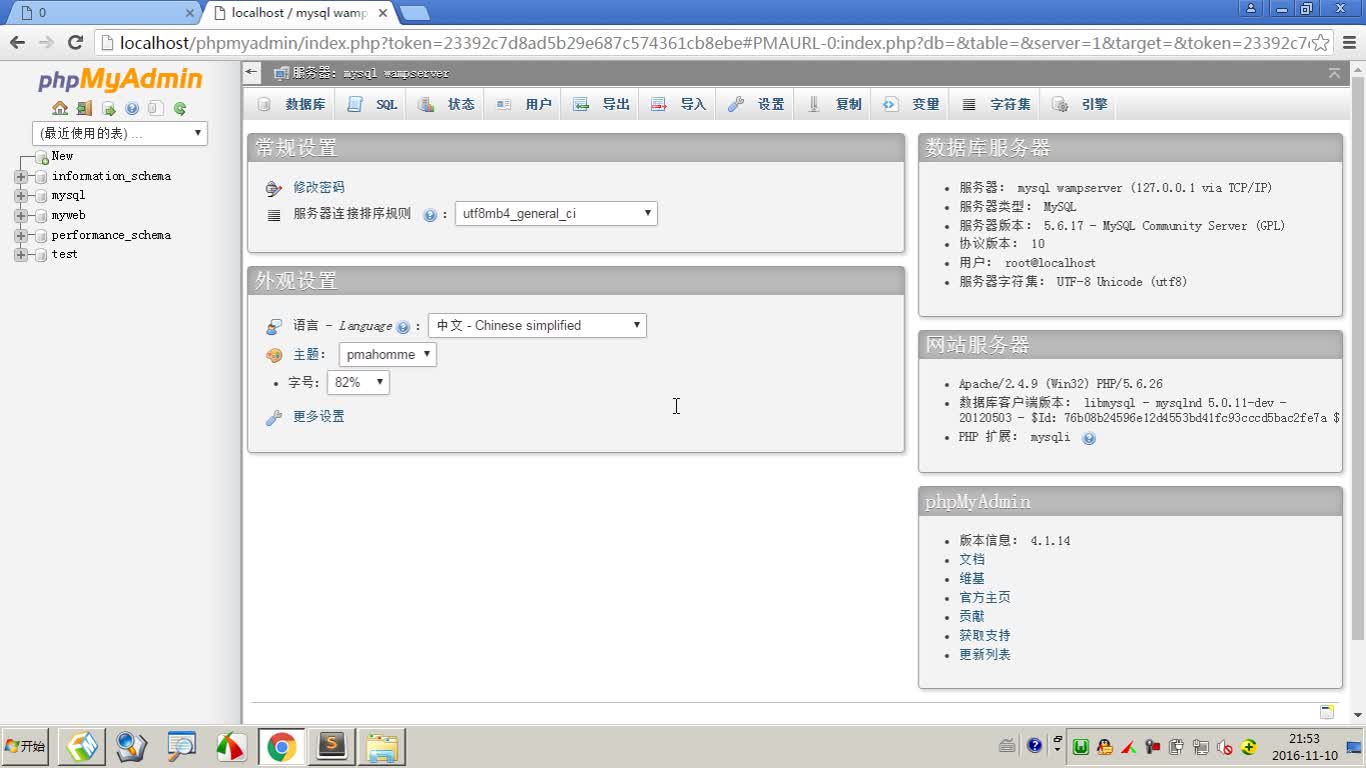Image resolution: width=1366 pixels, height=768 pixels.
Task: Click the New database icon in tree
Action: (x=41, y=157)
